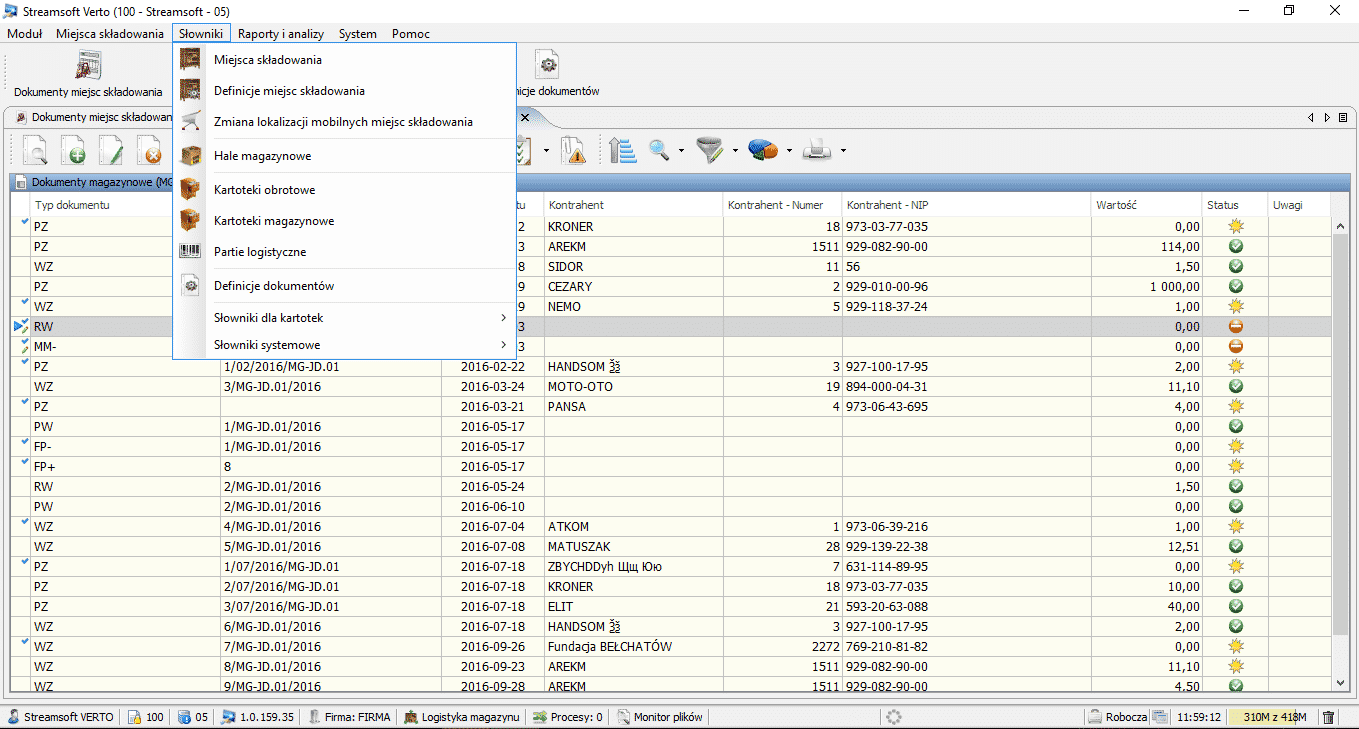
Task: Click document number 3/MG-JD.01/2016
Action: 331,387
